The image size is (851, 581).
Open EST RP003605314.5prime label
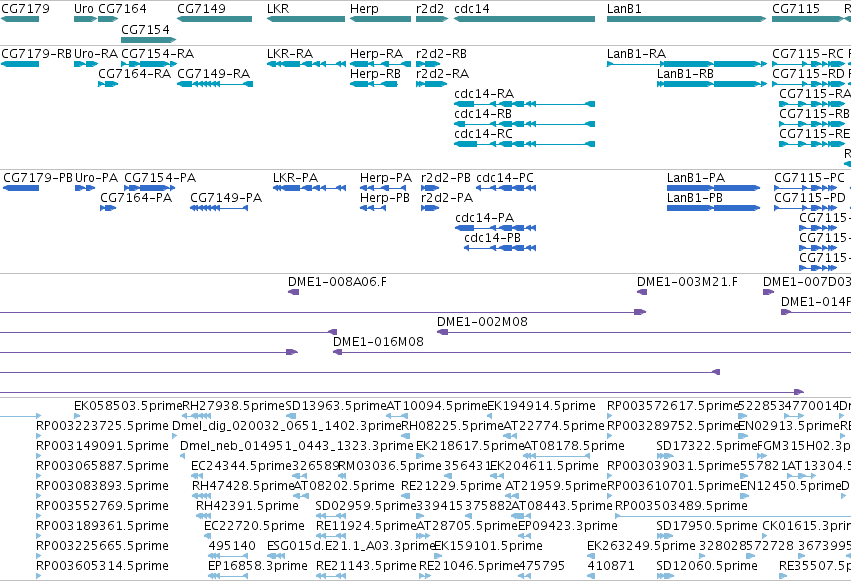(x=103, y=566)
